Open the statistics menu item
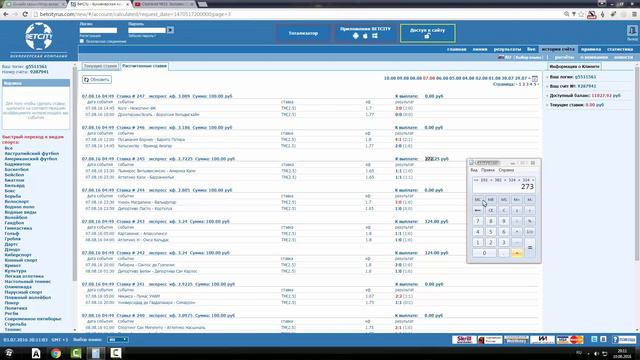Screen dimensions: 640x360 [x=620, y=49]
